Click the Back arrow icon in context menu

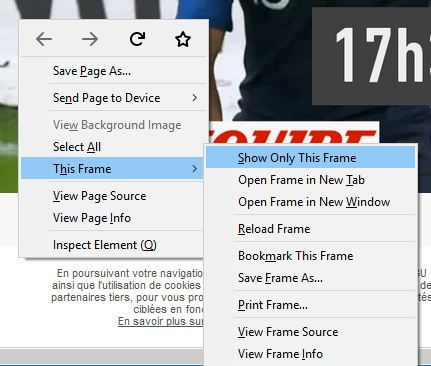point(44,39)
